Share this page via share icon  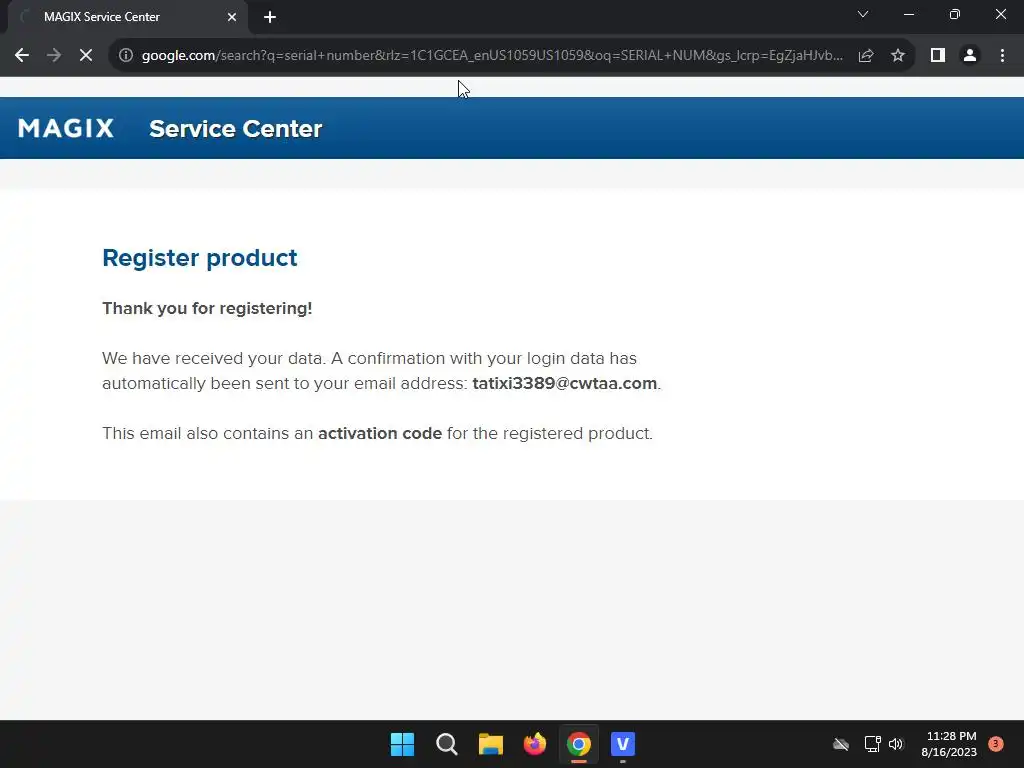click(x=866, y=56)
